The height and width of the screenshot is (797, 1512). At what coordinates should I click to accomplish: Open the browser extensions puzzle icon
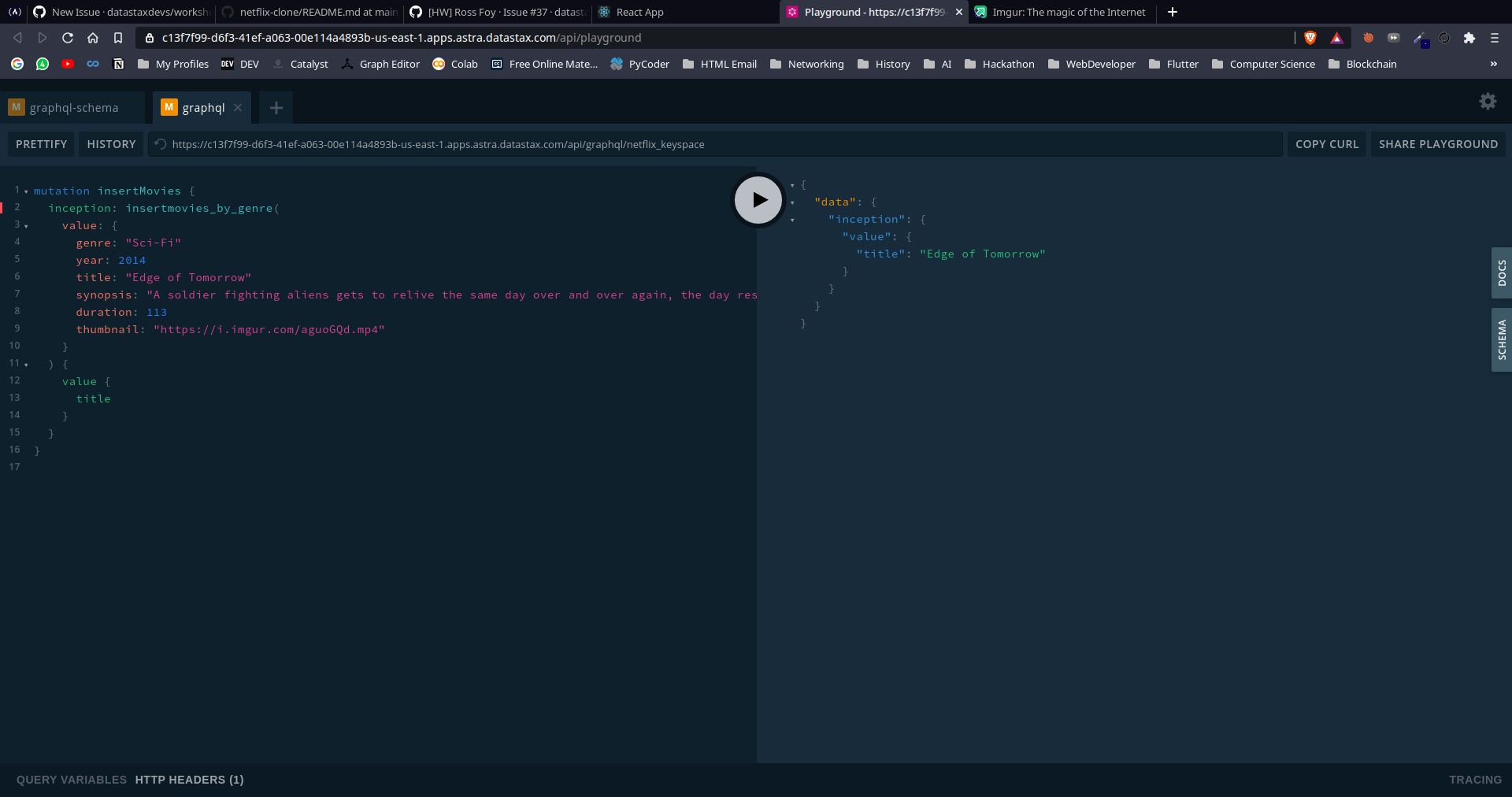pos(1469,38)
